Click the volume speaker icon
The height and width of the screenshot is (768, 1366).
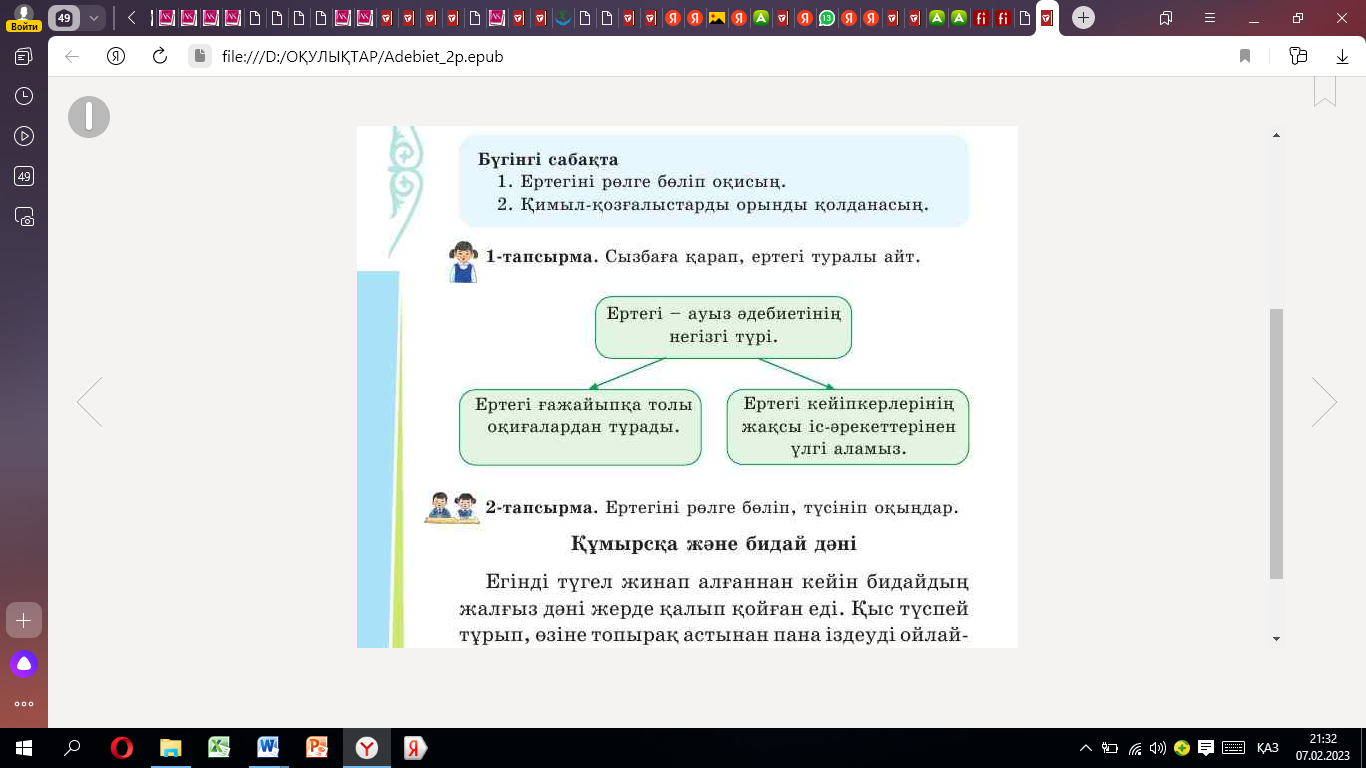pos(1158,747)
